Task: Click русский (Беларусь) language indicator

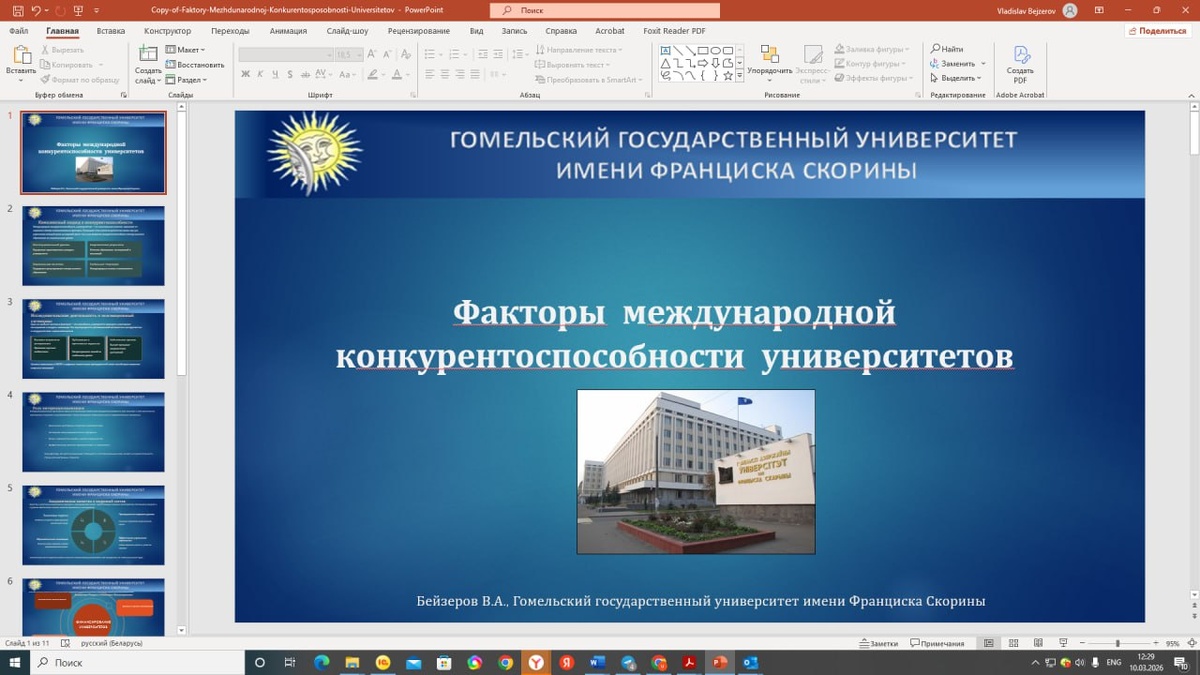Action: tap(112, 643)
